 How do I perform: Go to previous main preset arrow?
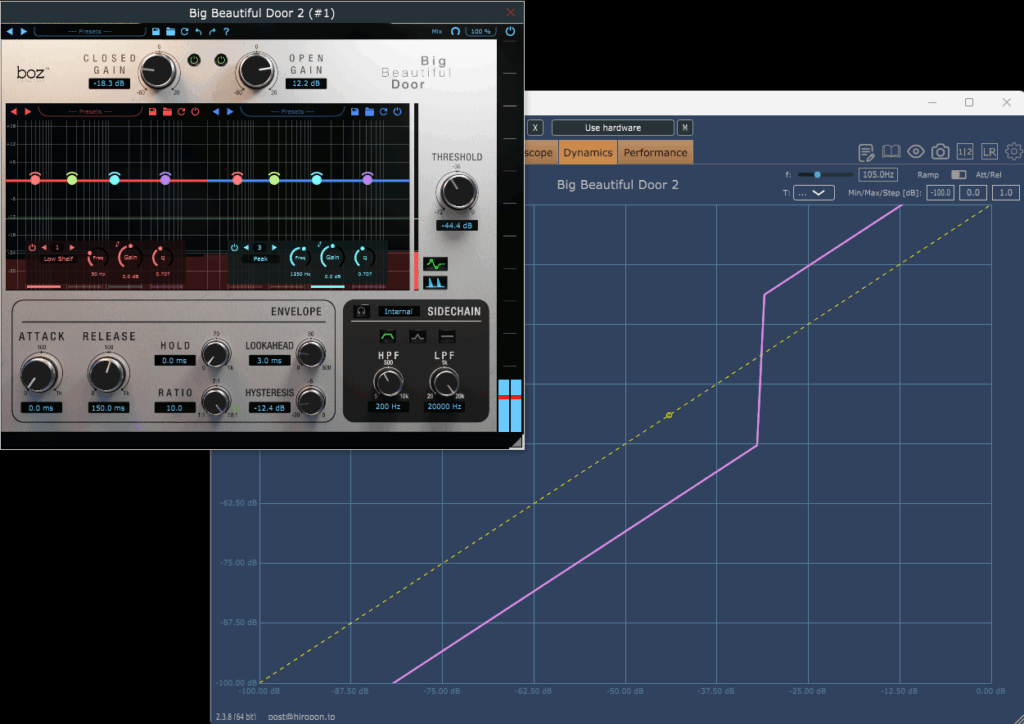10,31
